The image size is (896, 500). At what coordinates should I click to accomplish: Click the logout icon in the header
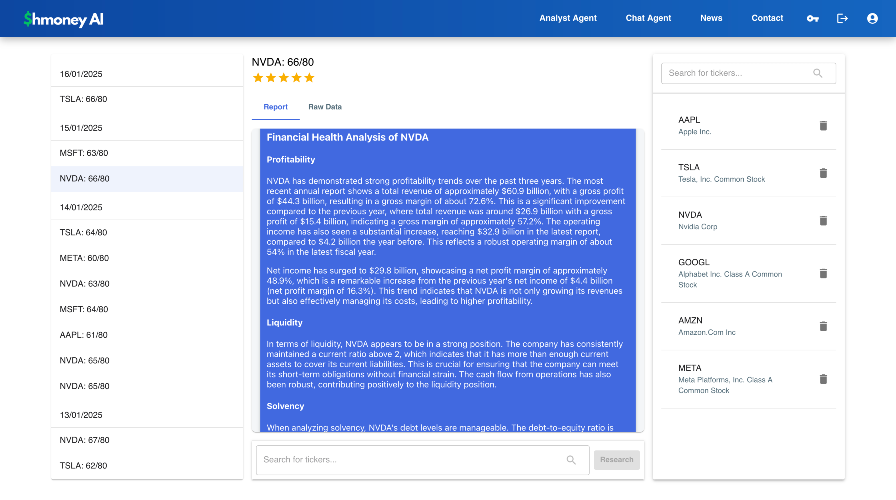[842, 18]
